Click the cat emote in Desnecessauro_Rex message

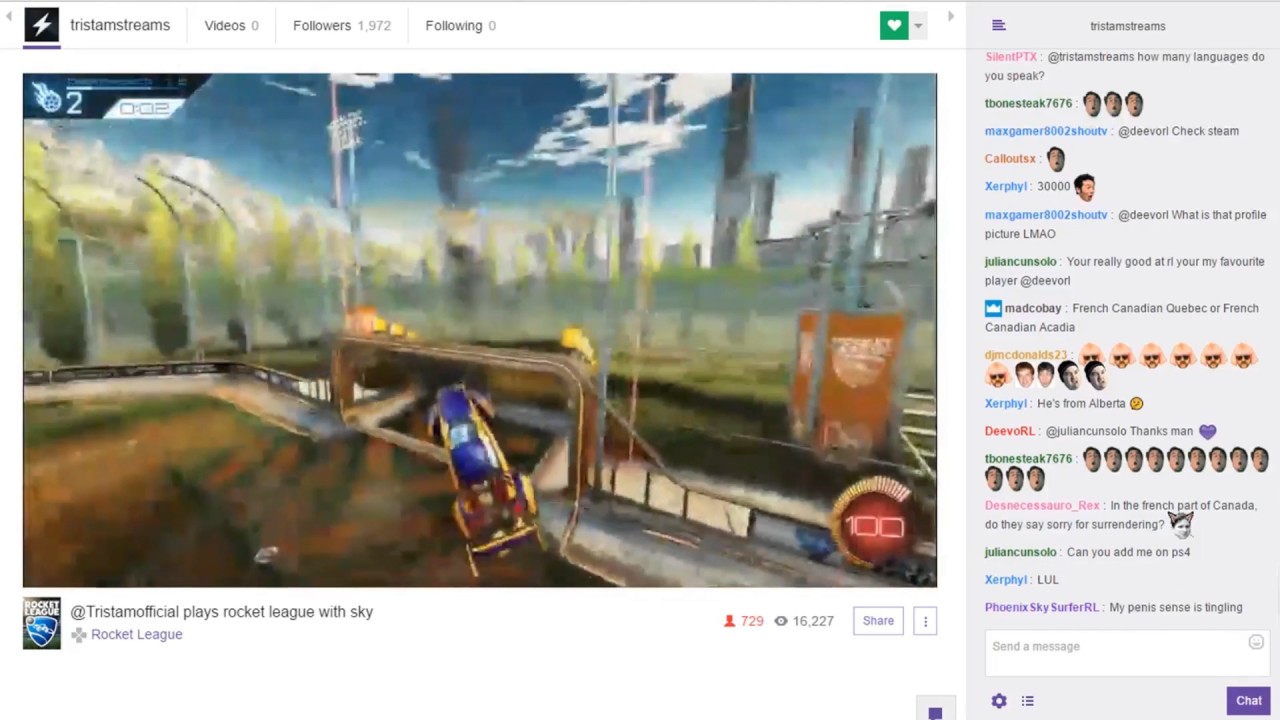click(x=1181, y=523)
